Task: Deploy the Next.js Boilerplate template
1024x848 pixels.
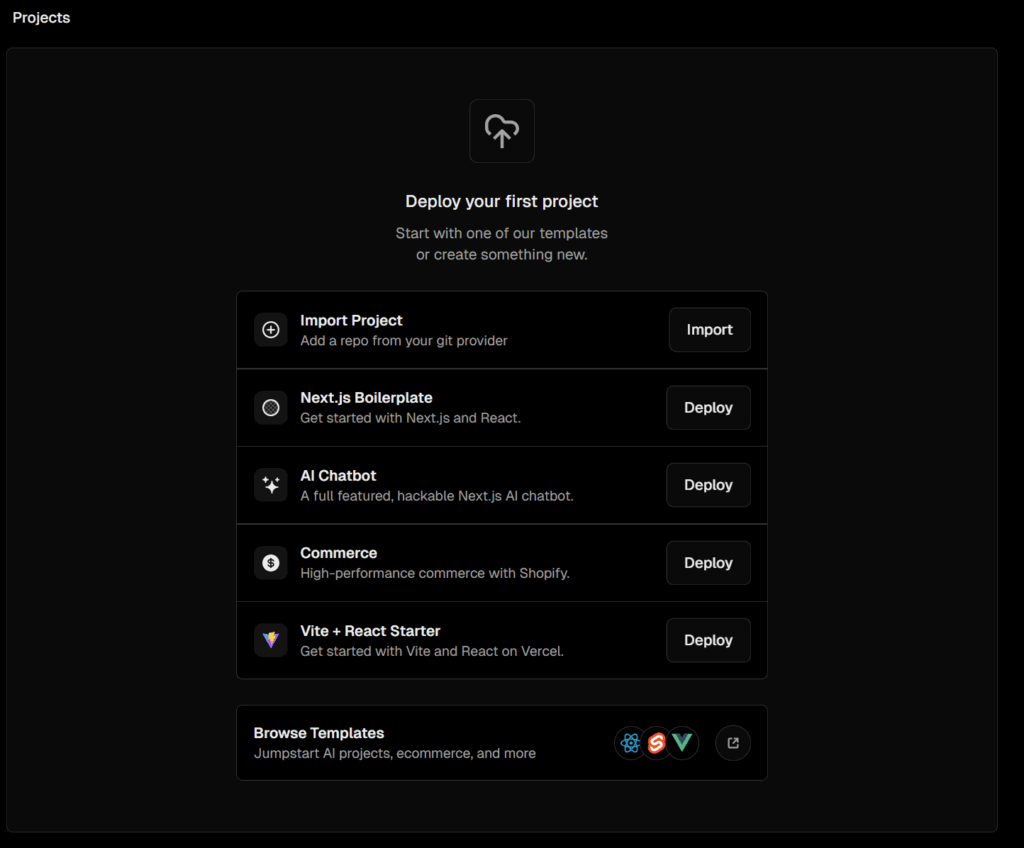Action: point(708,408)
